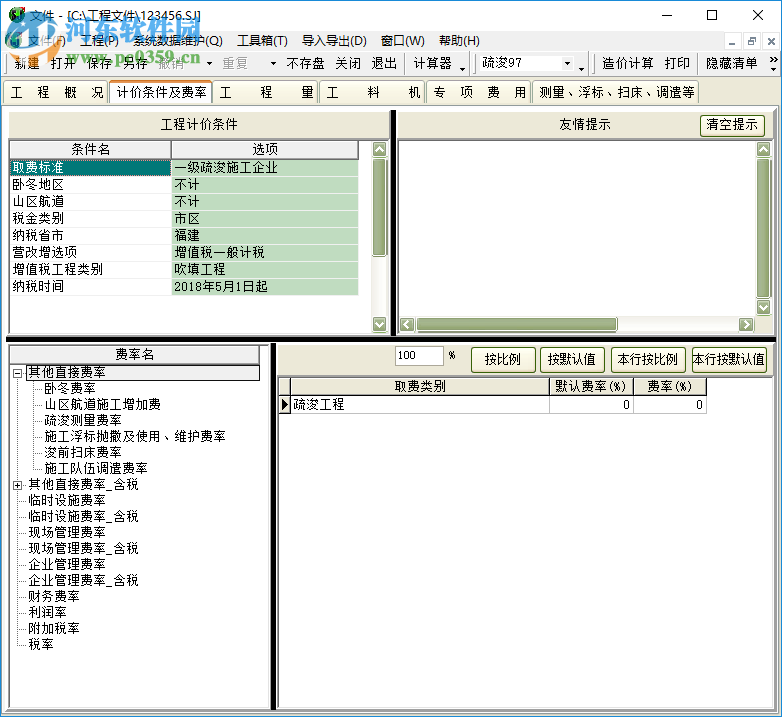782x717 pixels.
Task: Open the dropdown arrow next to 重复
Action: (x=273, y=63)
